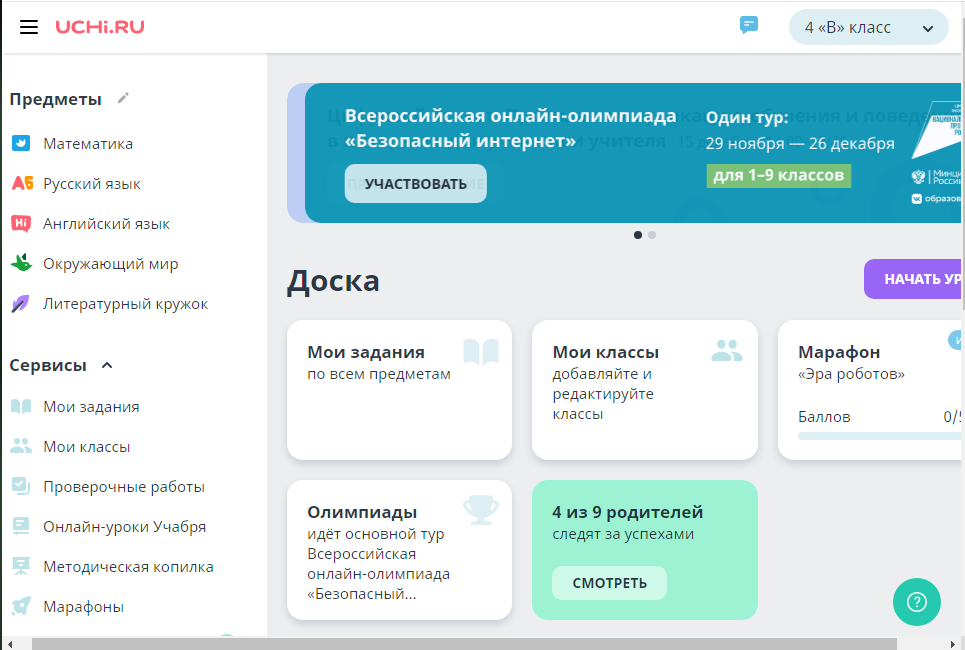Open the help question mark button
Viewport: 965px width, 650px height.
(917, 602)
